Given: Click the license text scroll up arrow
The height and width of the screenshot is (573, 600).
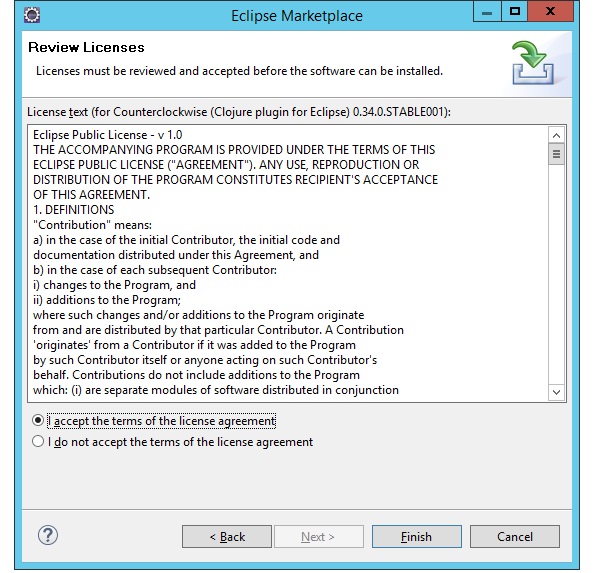Looking at the screenshot, I should (x=556, y=135).
